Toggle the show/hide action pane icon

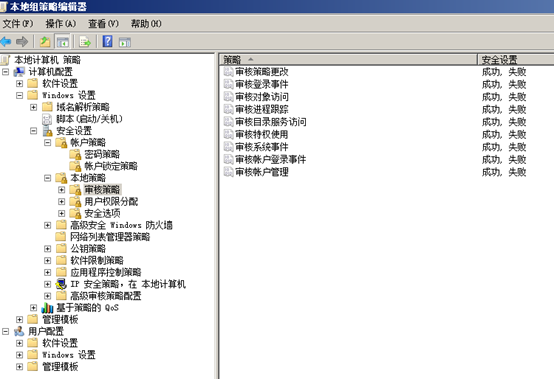125,42
